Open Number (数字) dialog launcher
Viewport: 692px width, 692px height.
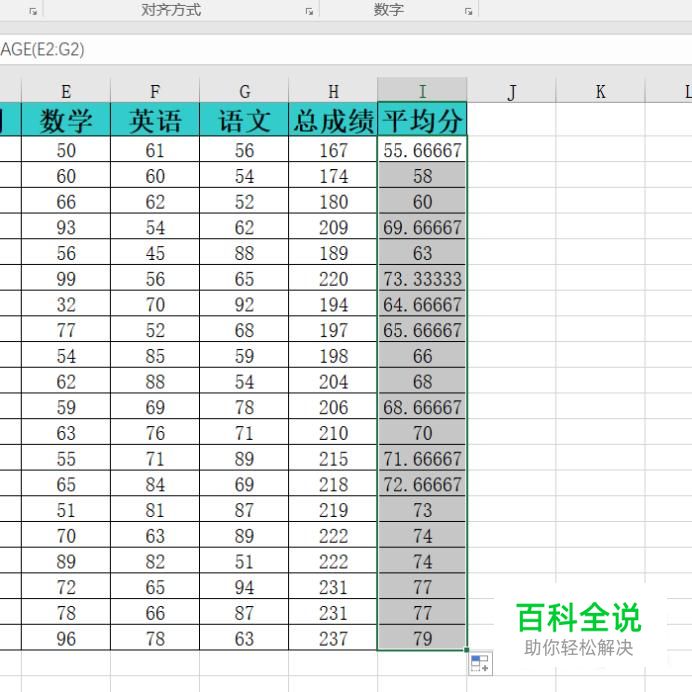469,11
